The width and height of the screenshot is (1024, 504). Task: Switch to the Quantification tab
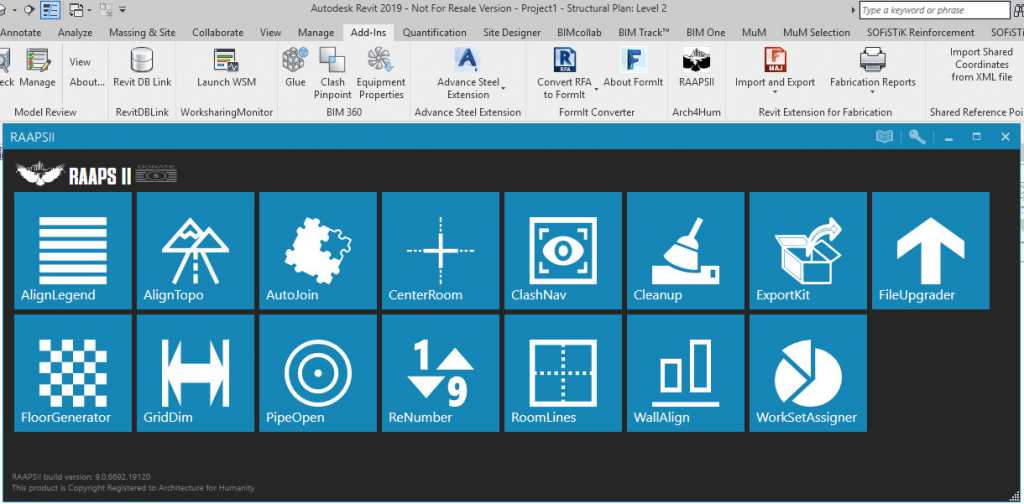tap(434, 33)
